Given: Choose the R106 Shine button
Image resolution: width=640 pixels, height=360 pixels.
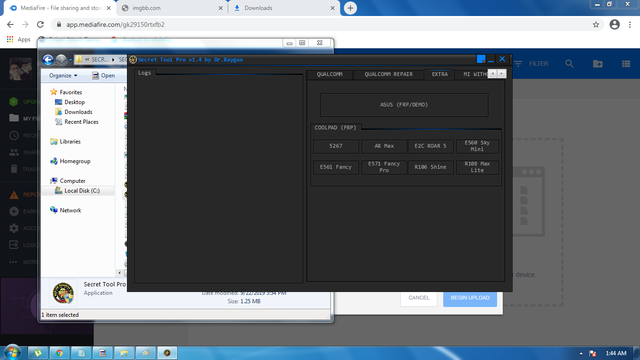Looking at the screenshot, I should (431, 167).
